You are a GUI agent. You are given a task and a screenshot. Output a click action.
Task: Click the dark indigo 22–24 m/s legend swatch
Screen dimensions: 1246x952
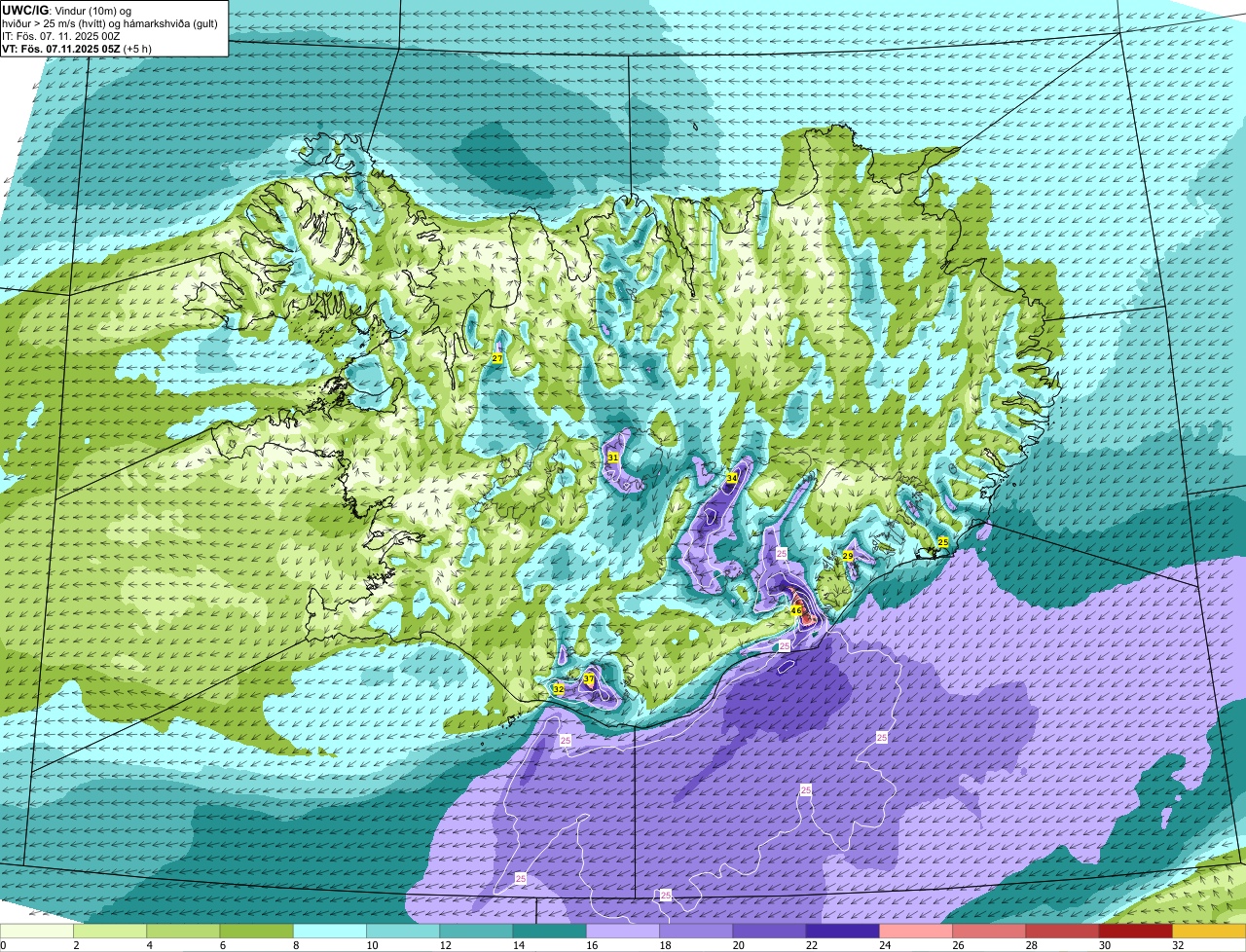pyautogui.click(x=843, y=932)
